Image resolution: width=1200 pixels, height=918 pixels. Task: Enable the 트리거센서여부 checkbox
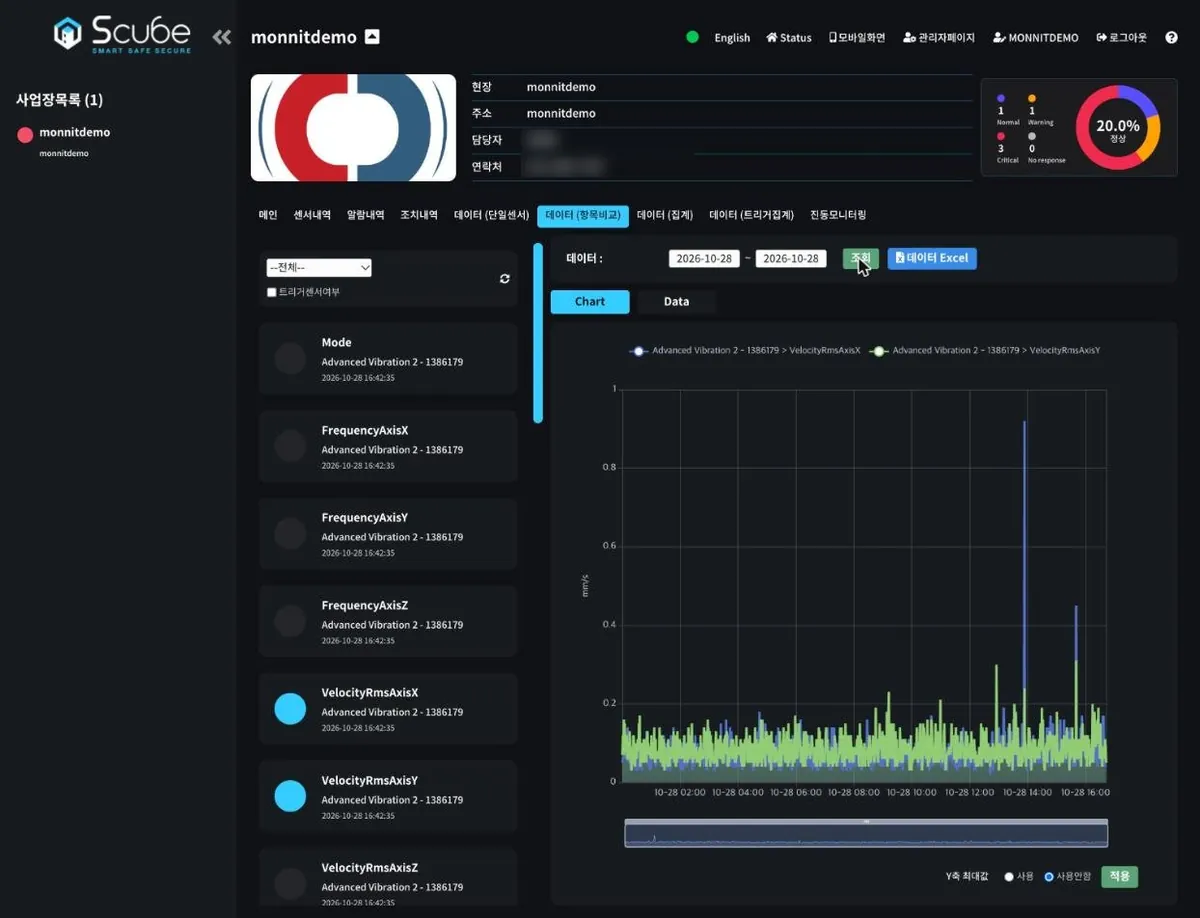(272, 292)
